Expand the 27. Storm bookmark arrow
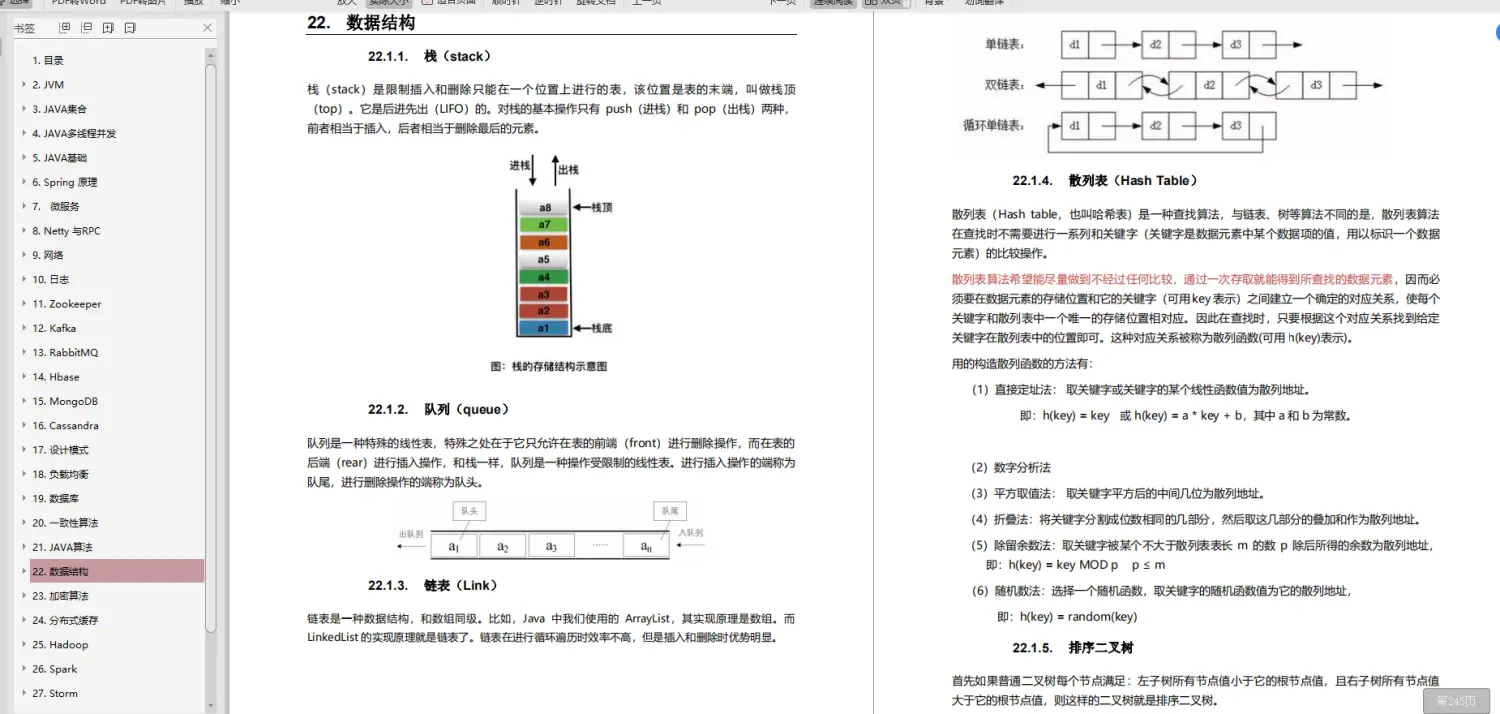The image size is (1500, 714). click(x=24, y=693)
